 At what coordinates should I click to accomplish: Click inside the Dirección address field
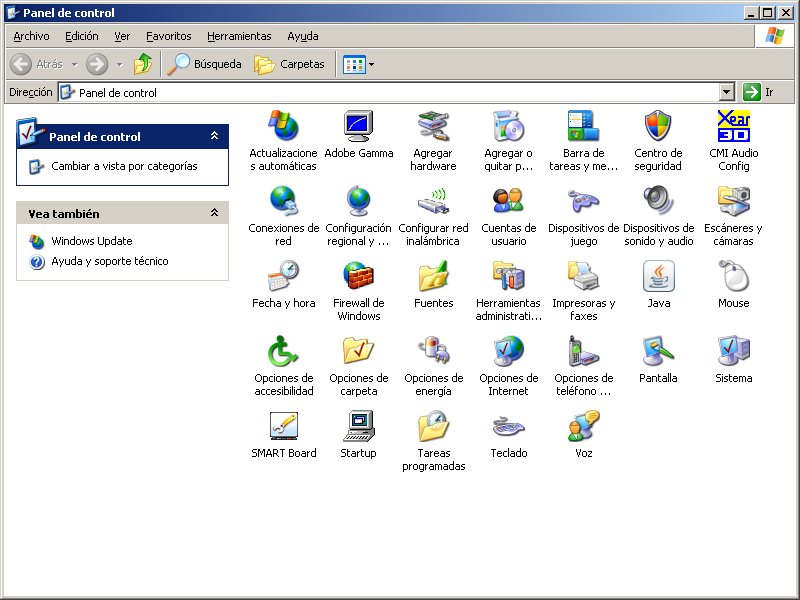(390, 92)
